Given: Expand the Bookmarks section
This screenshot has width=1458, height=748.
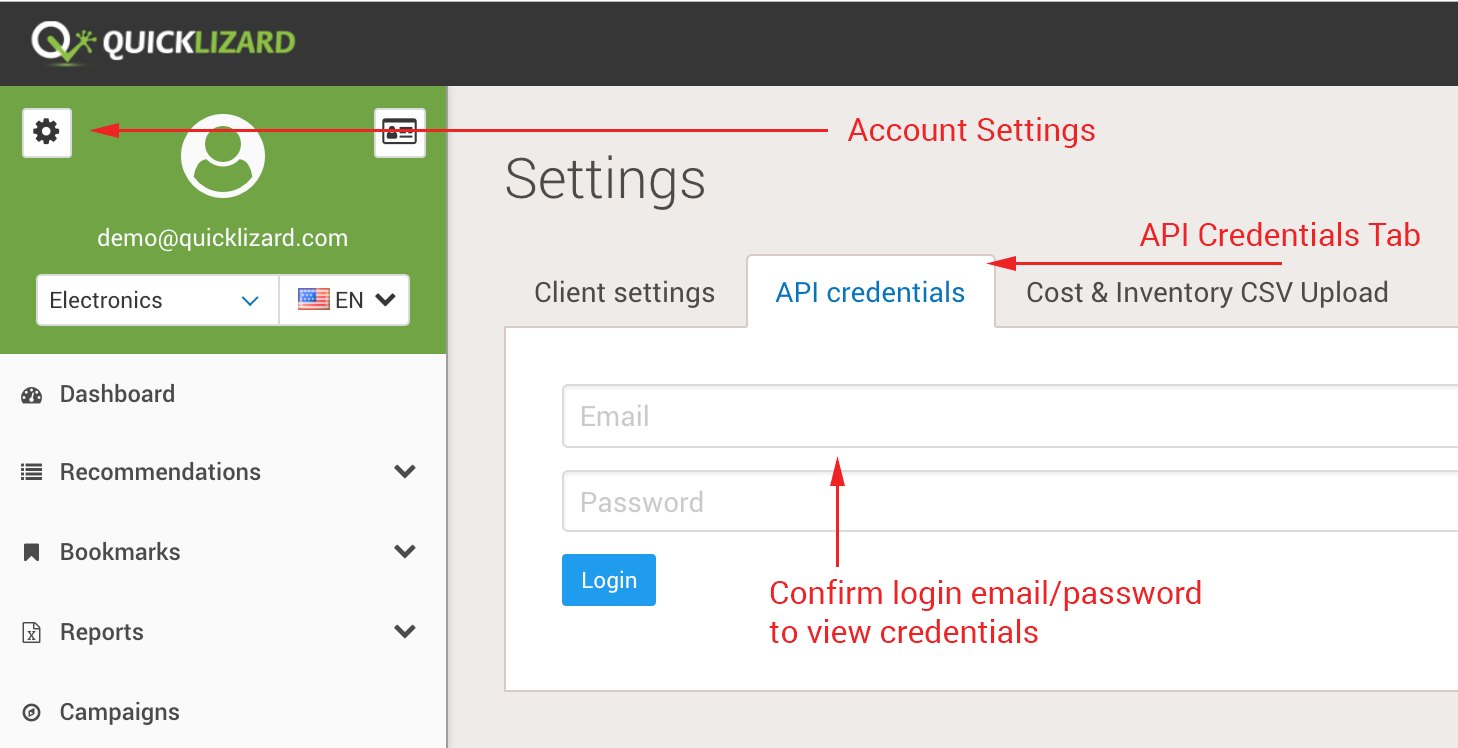Looking at the screenshot, I should pyautogui.click(x=405, y=551).
